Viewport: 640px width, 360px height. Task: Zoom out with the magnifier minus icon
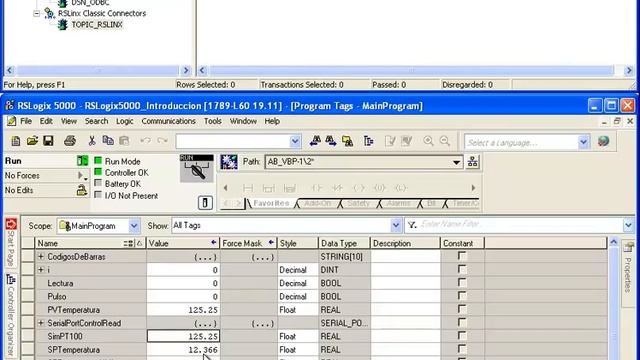point(445,141)
